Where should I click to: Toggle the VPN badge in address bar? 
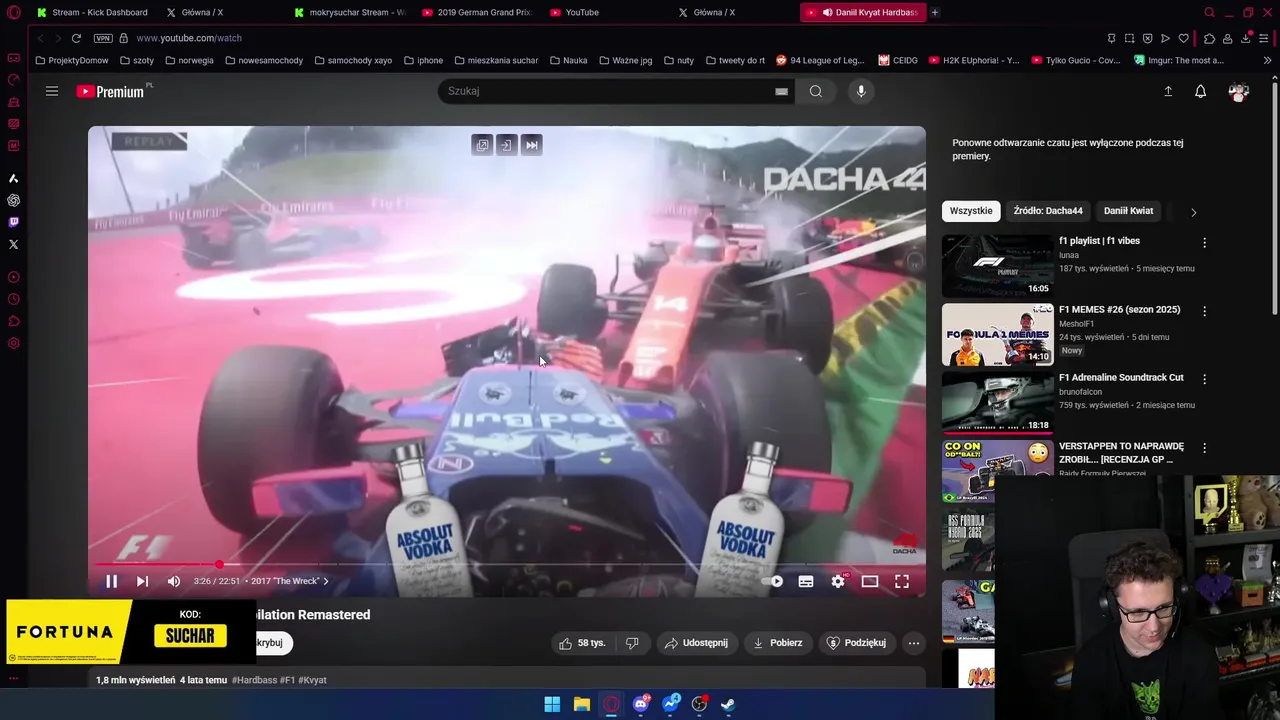coord(103,38)
